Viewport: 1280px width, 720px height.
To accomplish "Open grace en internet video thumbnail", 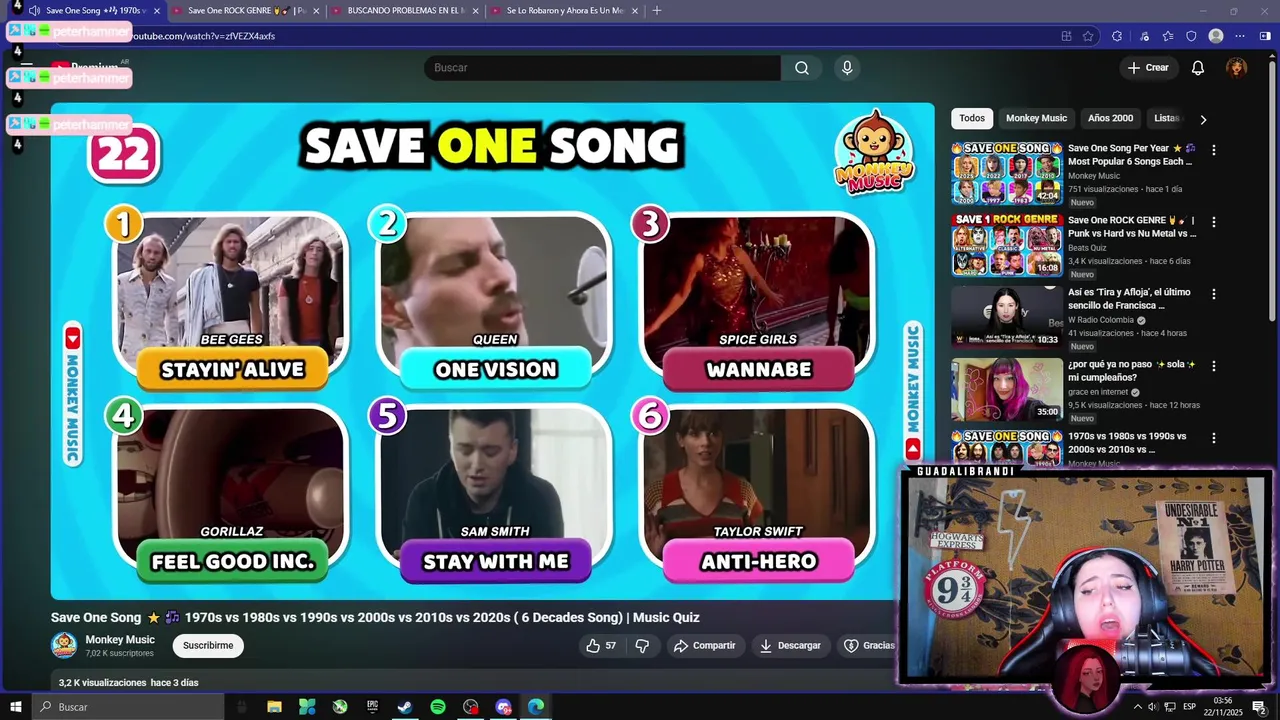I will coord(1006,389).
